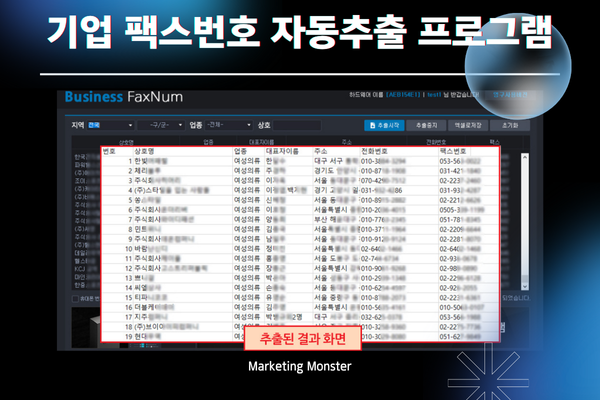Click the 부산 address cell in row 7
This screenshot has height=400, width=600.
336,220
